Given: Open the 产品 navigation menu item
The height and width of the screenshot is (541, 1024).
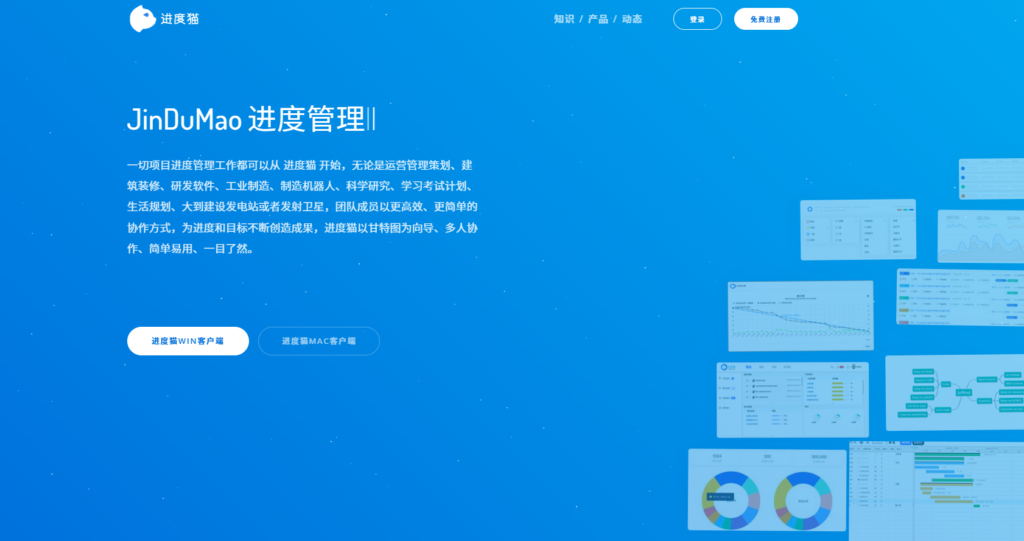Looking at the screenshot, I should [x=598, y=19].
